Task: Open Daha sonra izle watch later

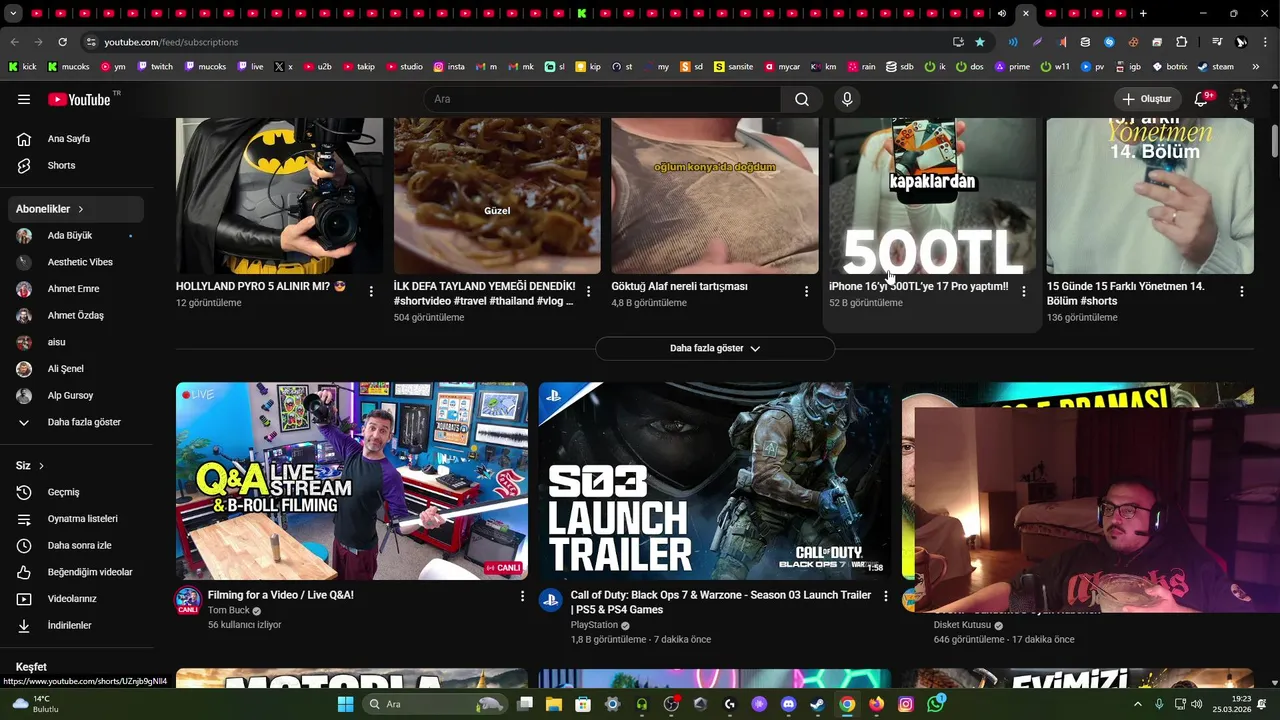Action: pos(78,545)
